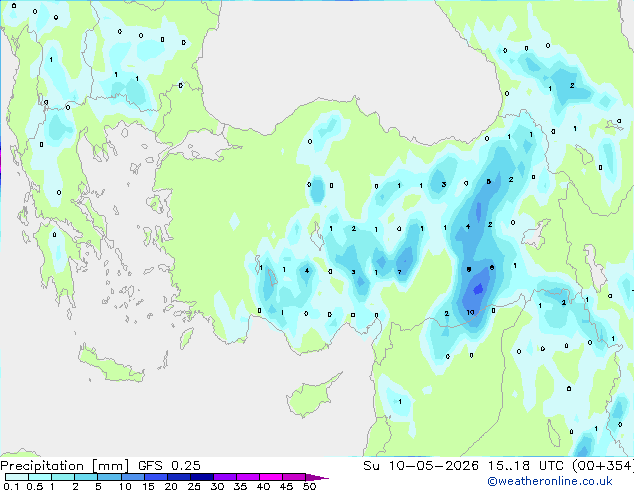Click the date 'Su 10-05-2026'

(421, 465)
